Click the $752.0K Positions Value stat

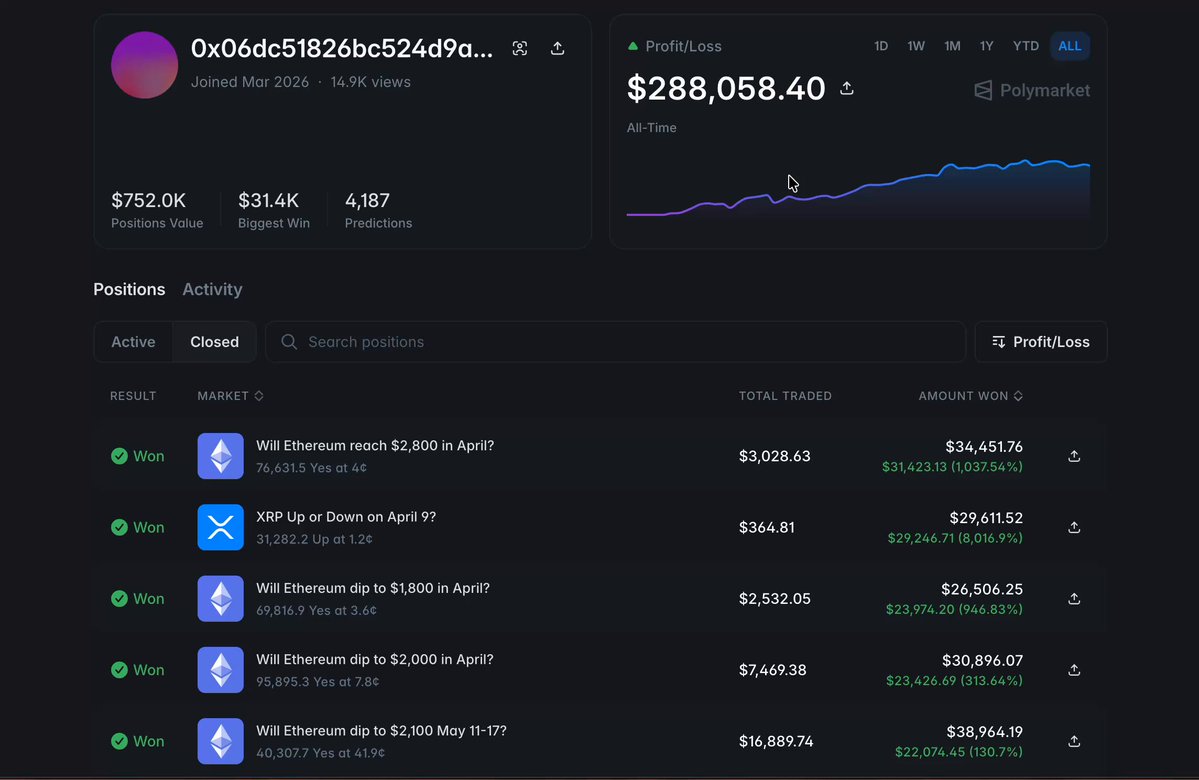point(157,210)
